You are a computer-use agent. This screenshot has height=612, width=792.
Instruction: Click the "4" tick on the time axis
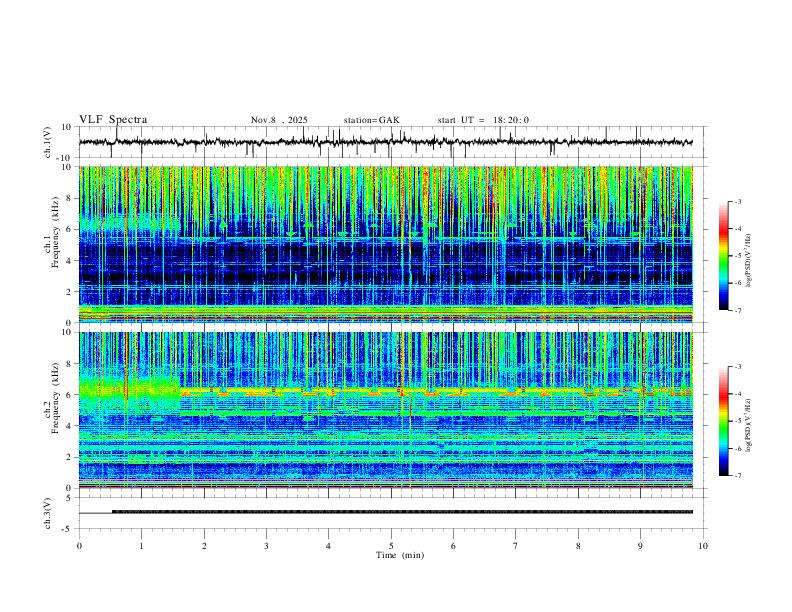[329, 546]
